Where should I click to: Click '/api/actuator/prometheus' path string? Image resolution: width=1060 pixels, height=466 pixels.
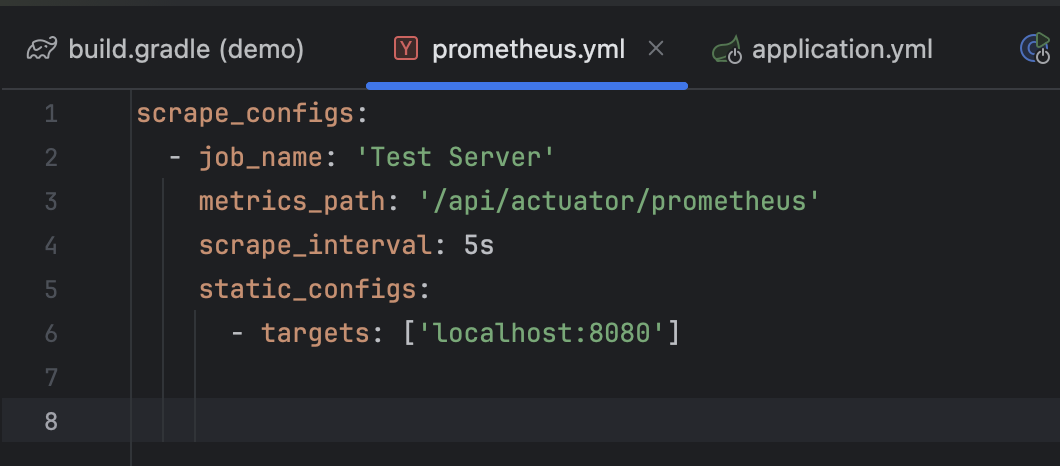click(620, 202)
